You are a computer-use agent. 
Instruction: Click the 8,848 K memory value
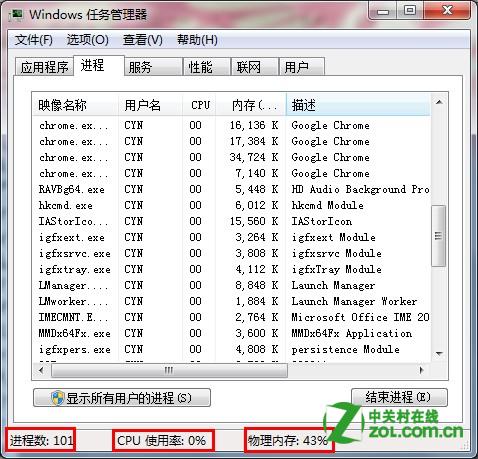[257, 285]
